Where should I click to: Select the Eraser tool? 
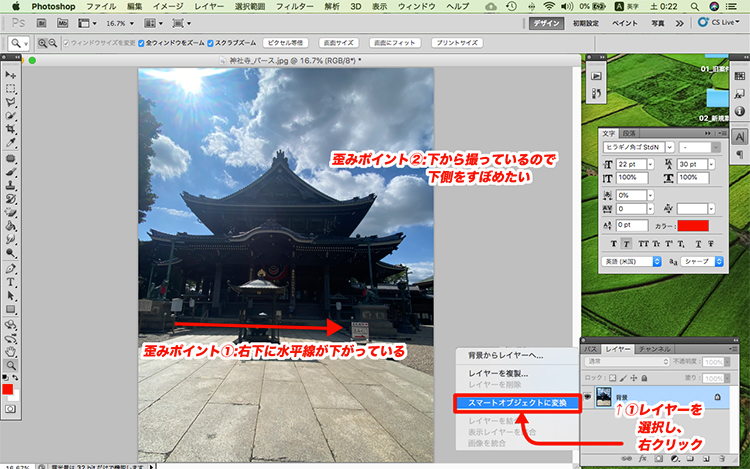click(11, 212)
